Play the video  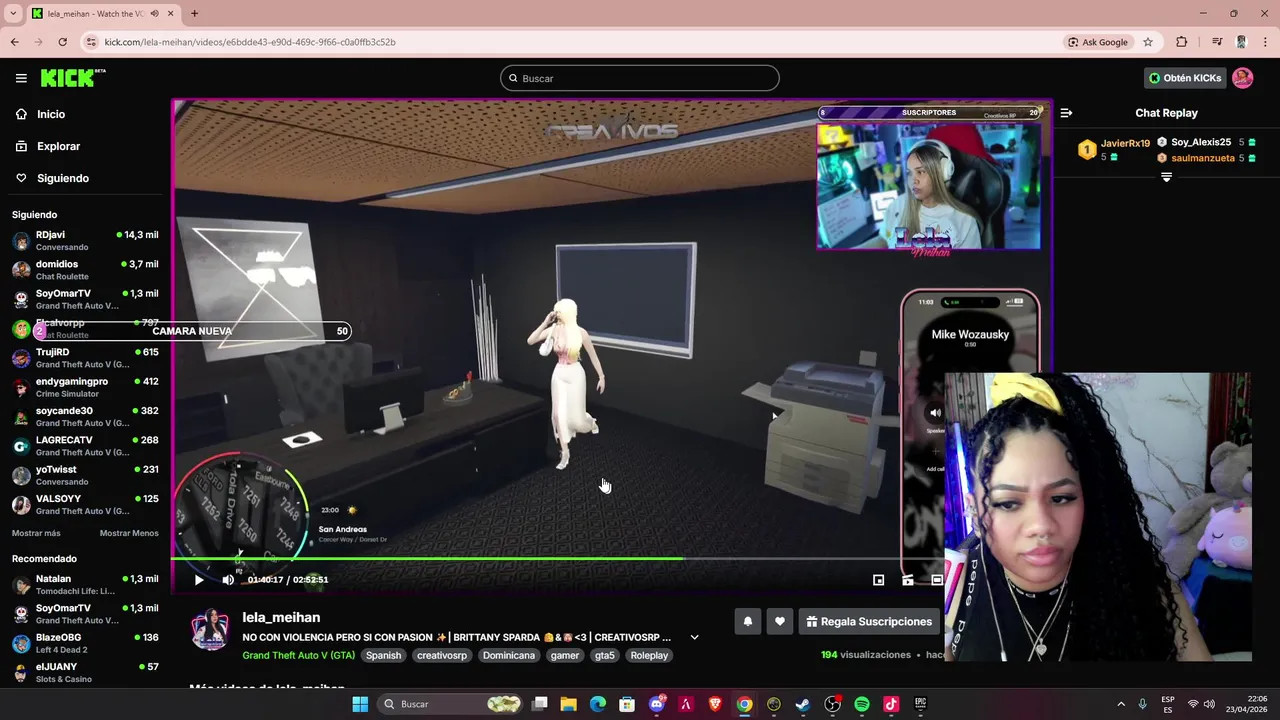199,580
